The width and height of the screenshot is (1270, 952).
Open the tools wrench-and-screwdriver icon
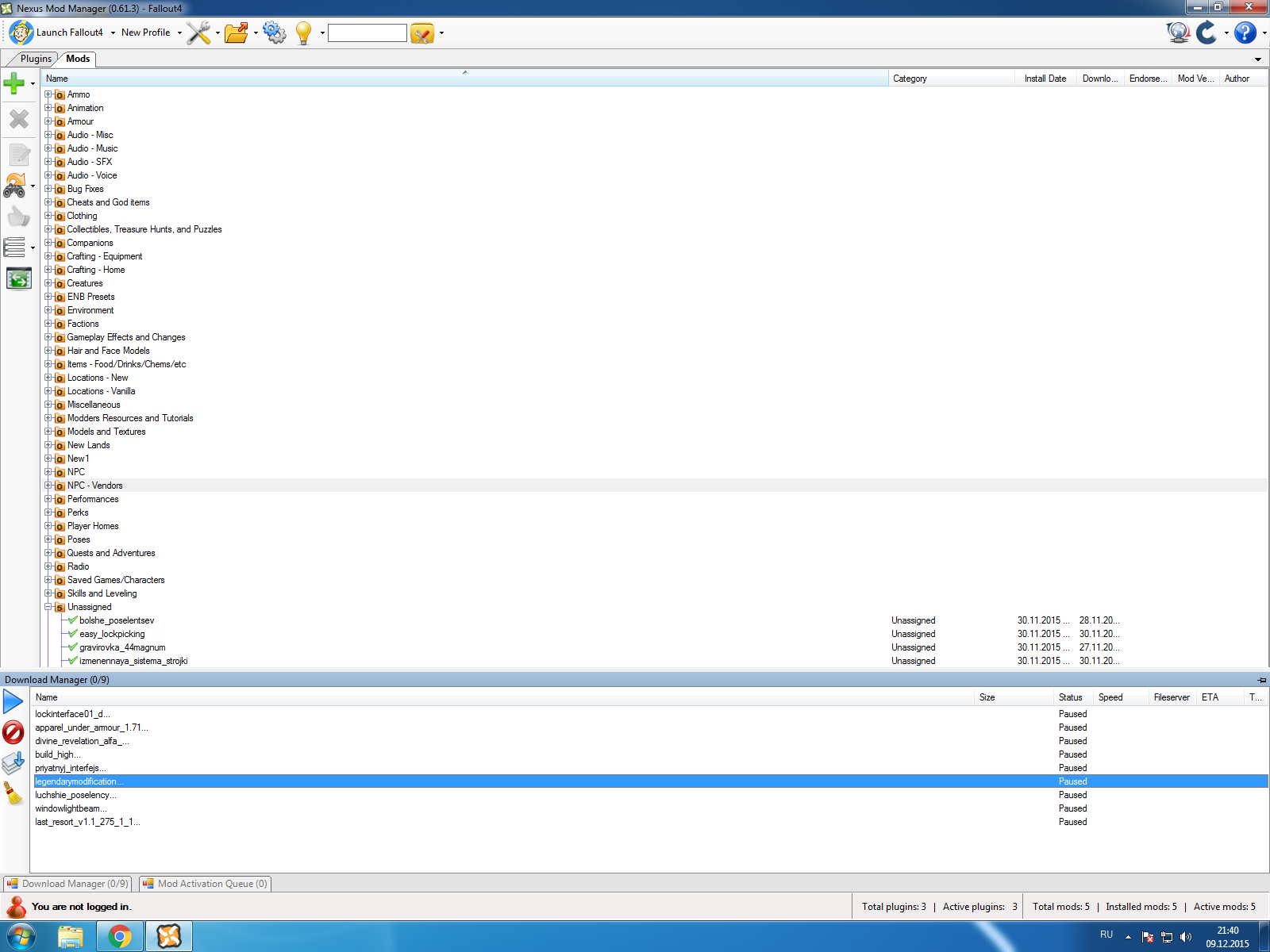click(198, 33)
